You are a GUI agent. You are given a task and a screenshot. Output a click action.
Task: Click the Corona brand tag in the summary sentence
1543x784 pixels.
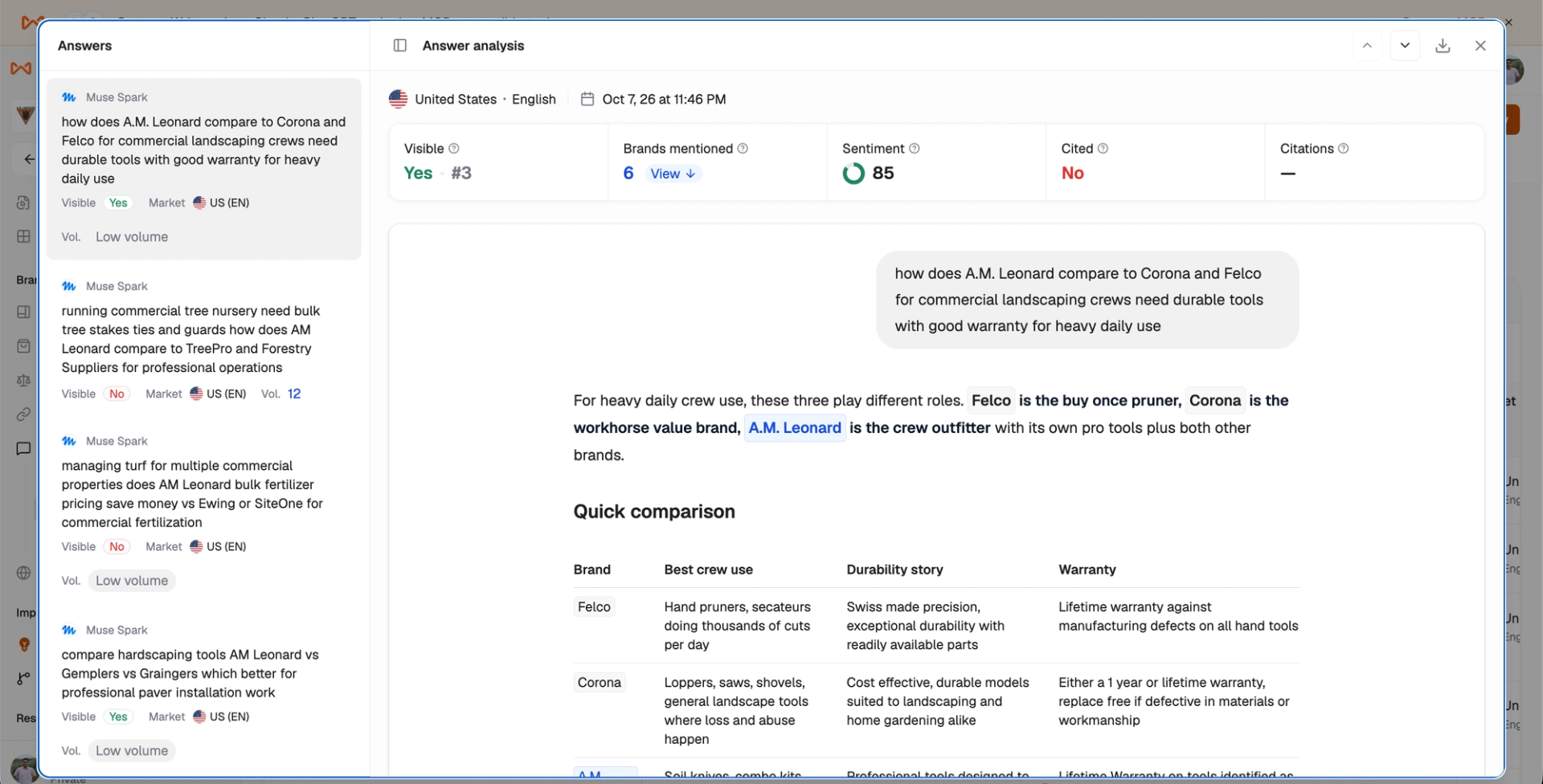pyautogui.click(x=1215, y=401)
